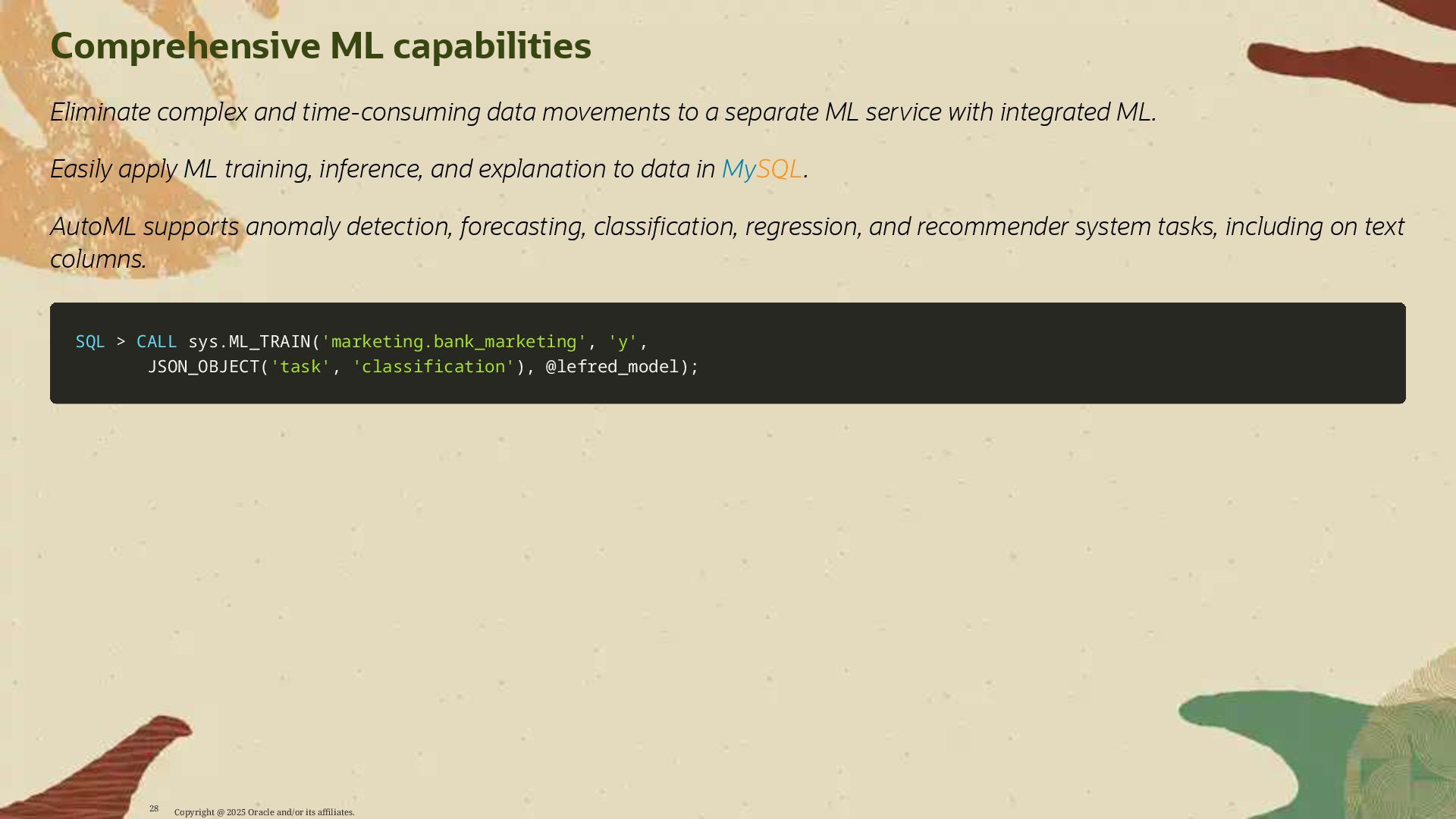Click the Oracle copyright footer text
This screenshot has height=819, width=1456.
264,812
